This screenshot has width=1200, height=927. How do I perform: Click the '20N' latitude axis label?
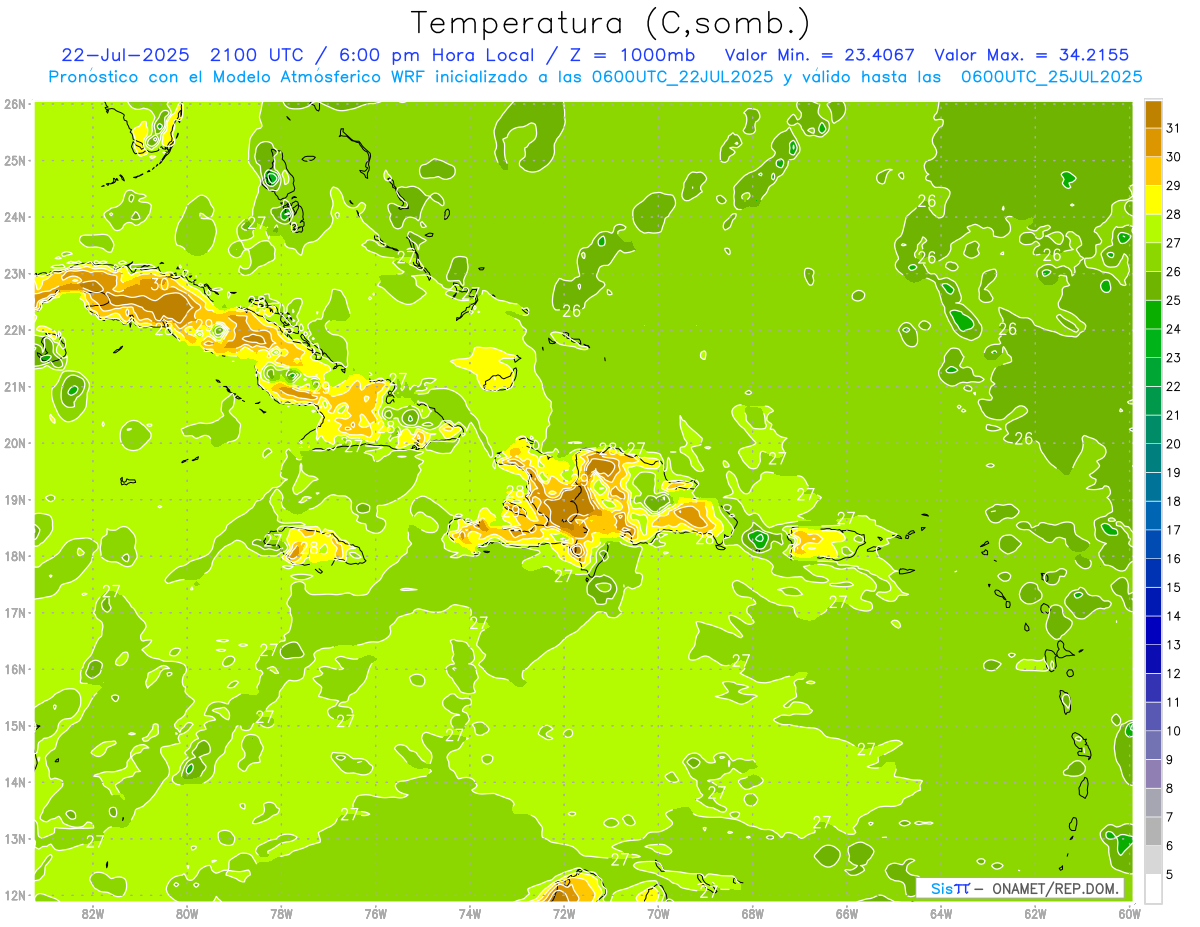14,443
